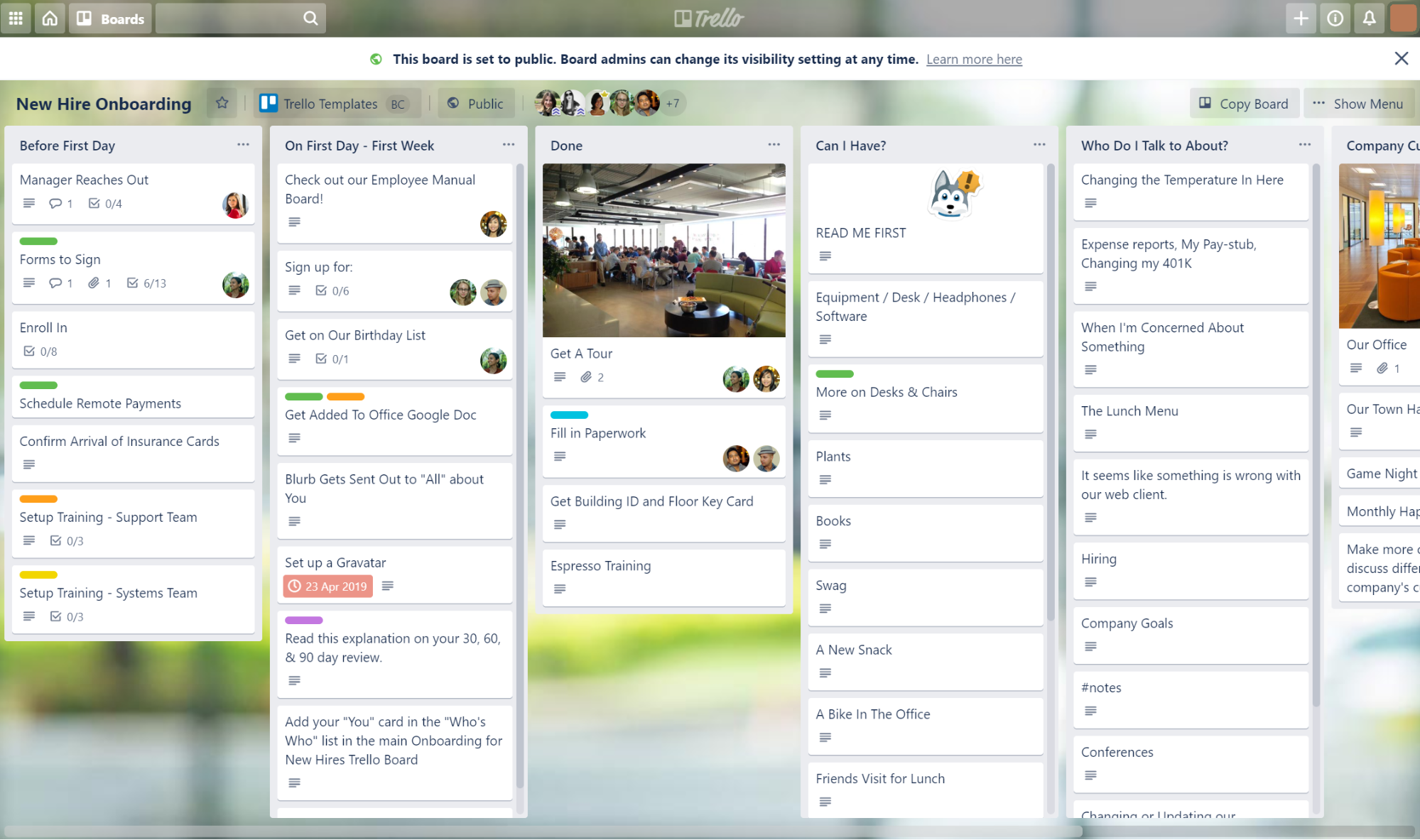Click the Copy Board button

pyautogui.click(x=1243, y=103)
